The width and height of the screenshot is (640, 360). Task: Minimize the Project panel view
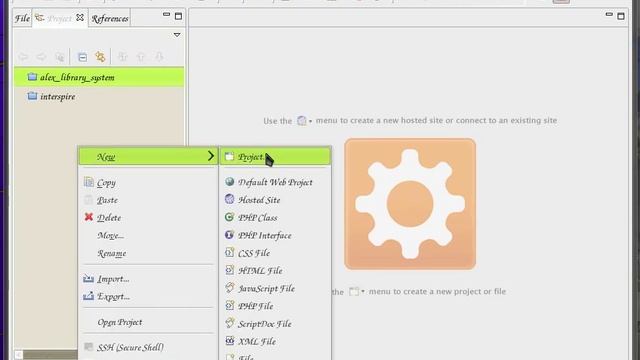tap(166, 15)
